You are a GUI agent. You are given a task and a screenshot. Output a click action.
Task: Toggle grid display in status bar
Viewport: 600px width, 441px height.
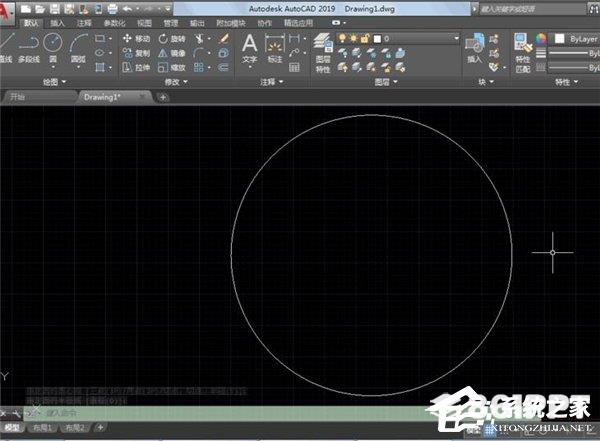pos(490,431)
